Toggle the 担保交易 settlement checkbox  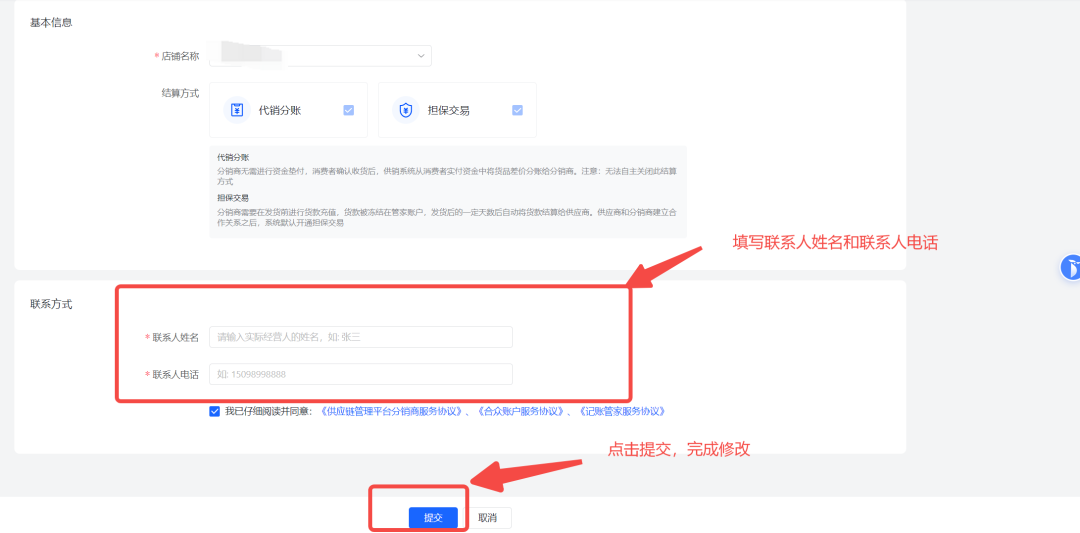tap(517, 110)
